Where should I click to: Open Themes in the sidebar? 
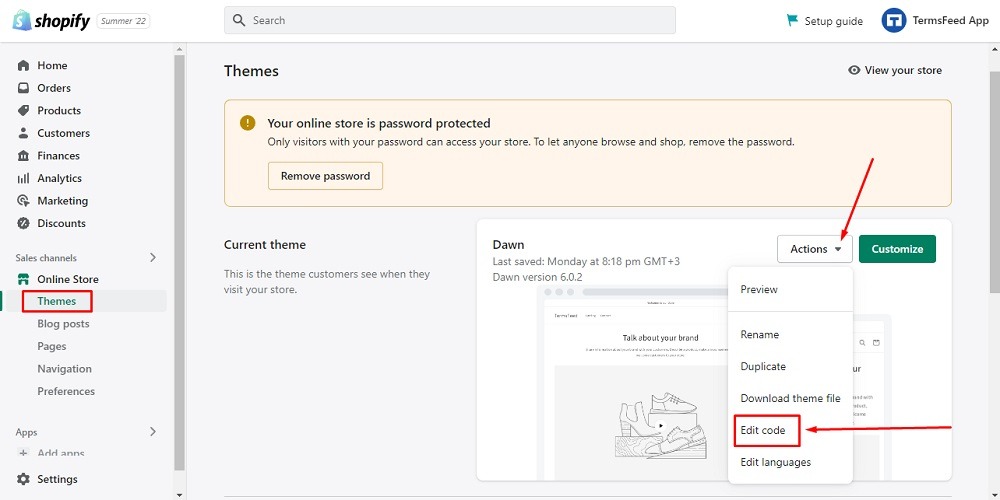pos(57,301)
